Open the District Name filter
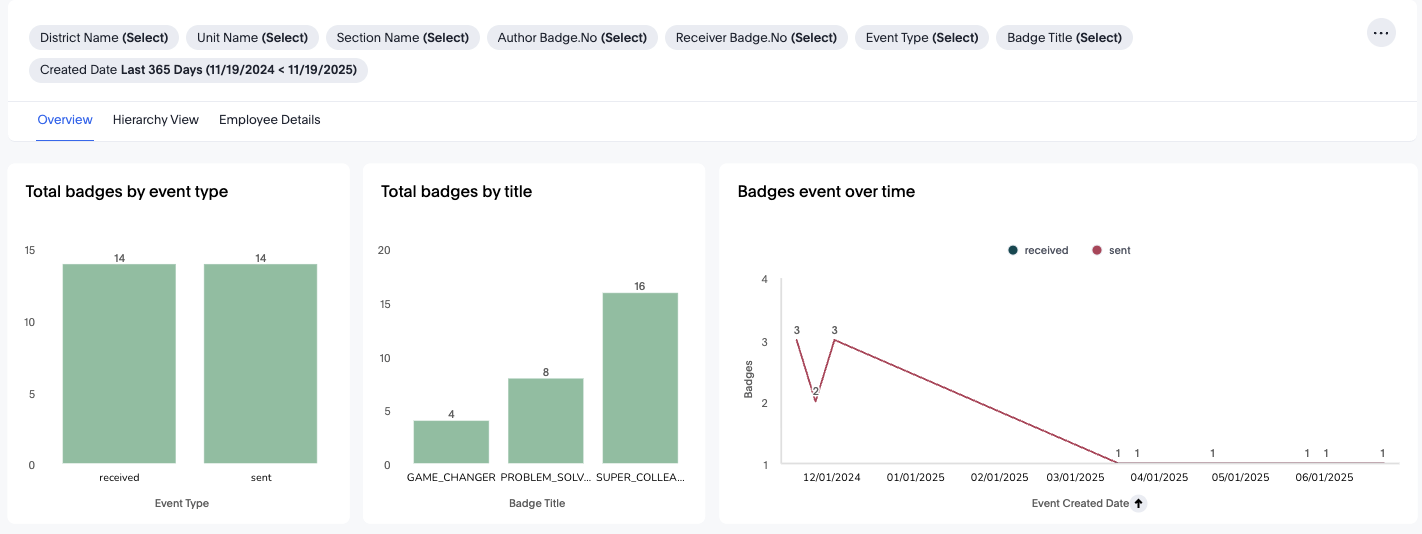Image resolution: width=1422 pixels, height=534 pixels. [x=104, y=38]
